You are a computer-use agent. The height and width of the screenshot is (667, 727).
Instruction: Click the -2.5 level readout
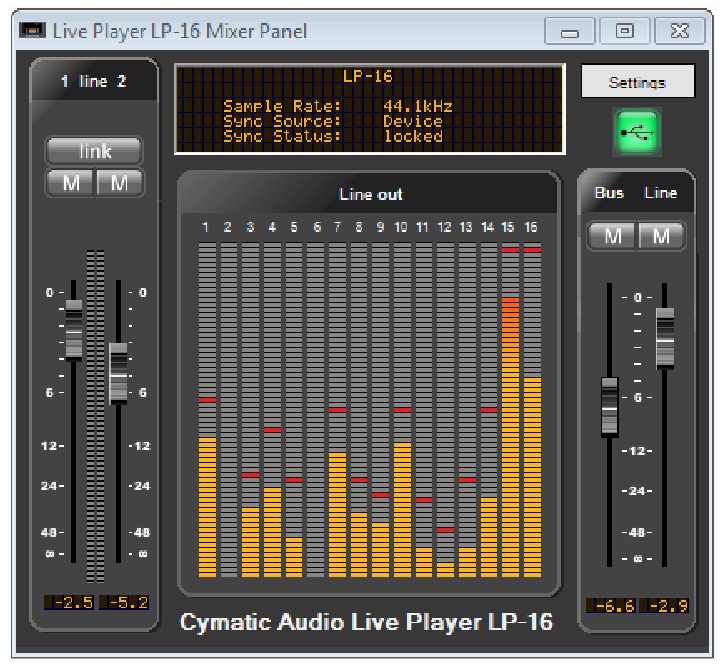point(69,602)
